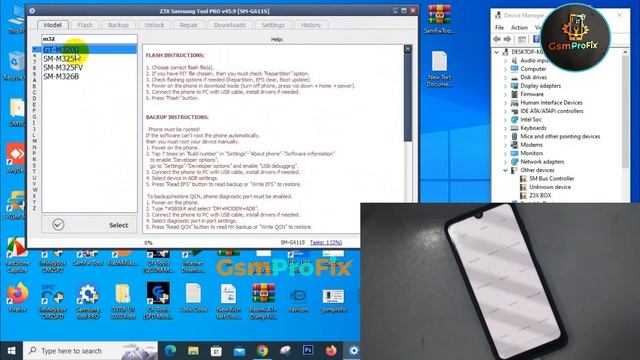Select the yellow folder icon on desktop
The height and width of the screenshot is (360, 640).
[123, 302]
